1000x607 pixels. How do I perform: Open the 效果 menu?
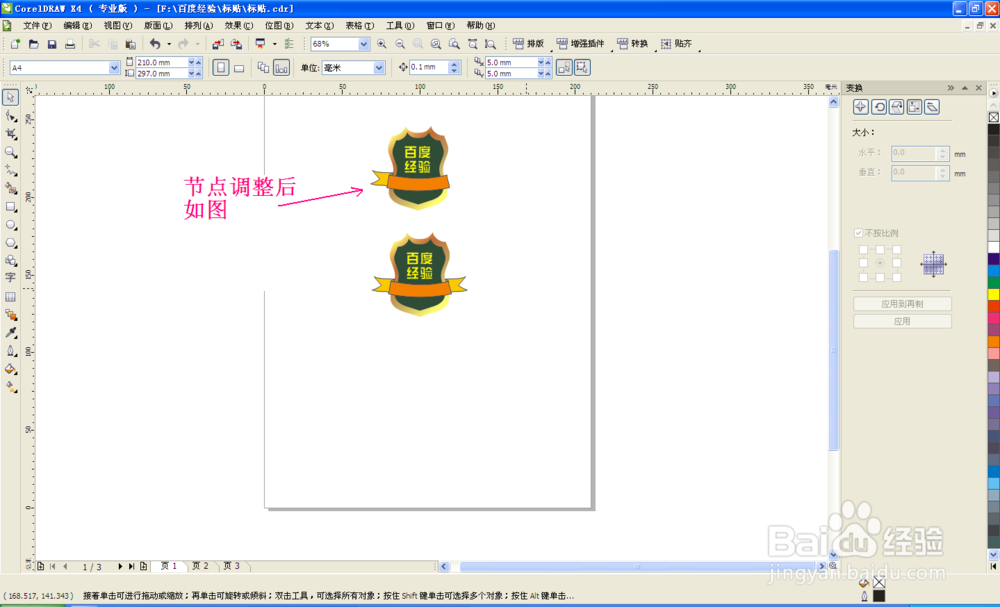[234, 25]
